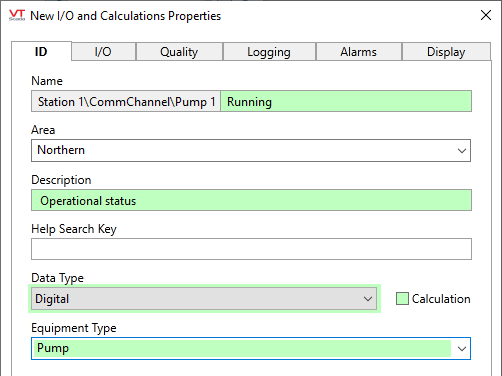This screenshot has width=502, height=376.
Task: Open the Quality tab
Action: click(x=179, y=52)
